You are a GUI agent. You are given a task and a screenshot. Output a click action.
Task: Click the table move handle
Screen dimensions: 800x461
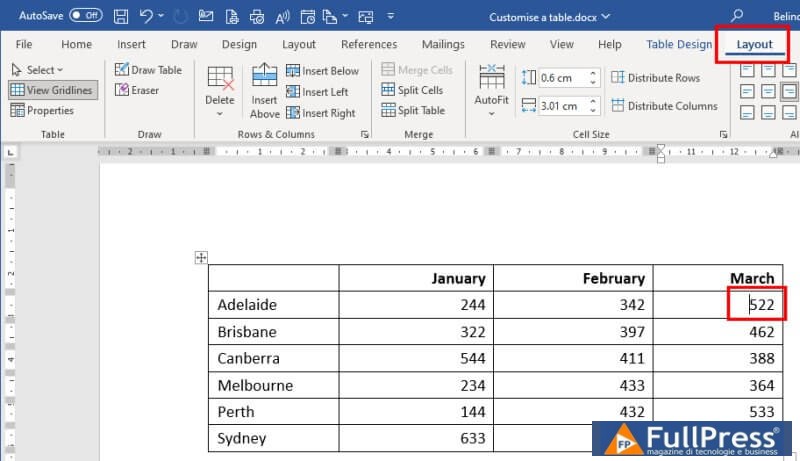200,258
